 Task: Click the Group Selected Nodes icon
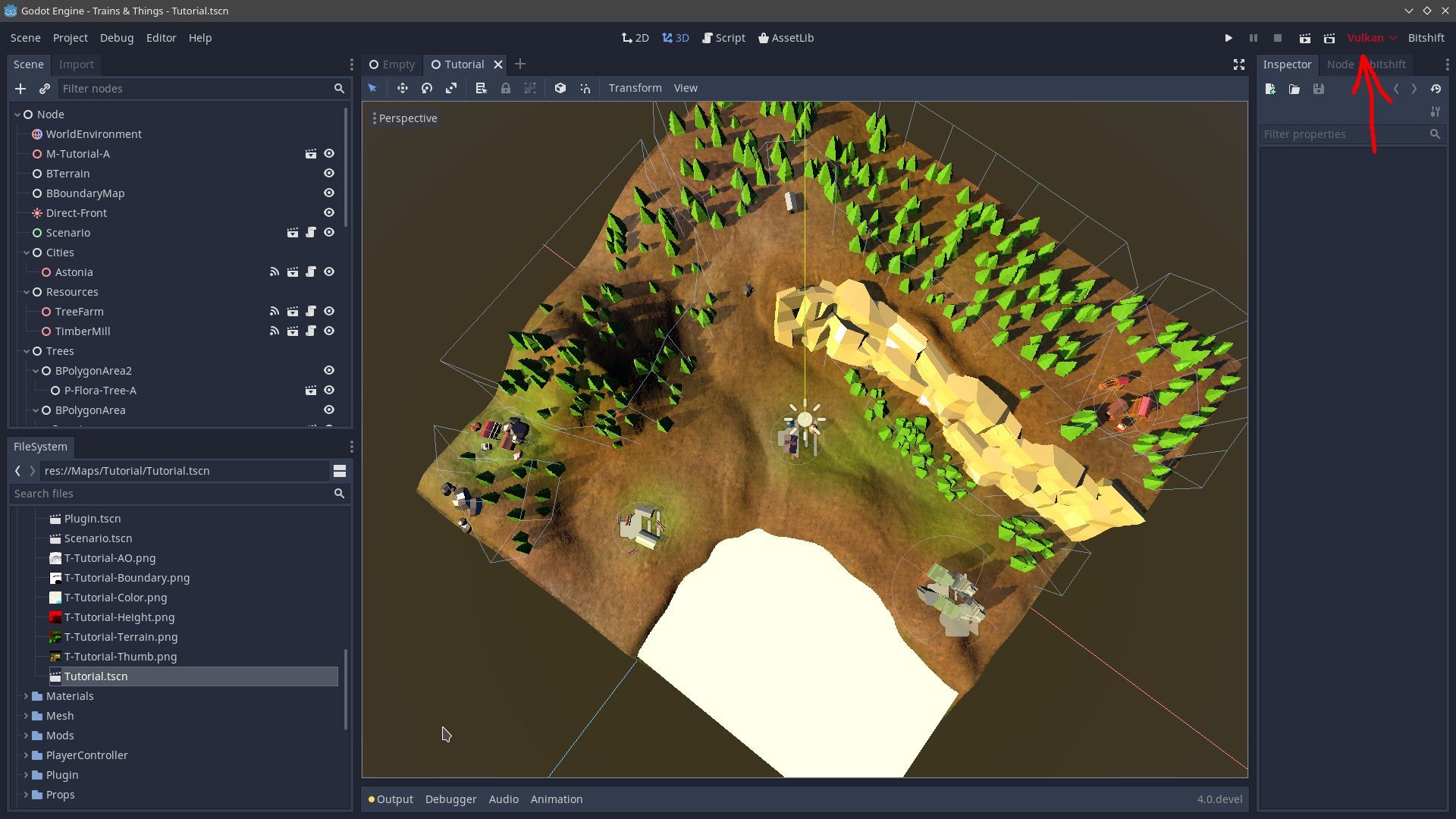click(x=530, y=88)
